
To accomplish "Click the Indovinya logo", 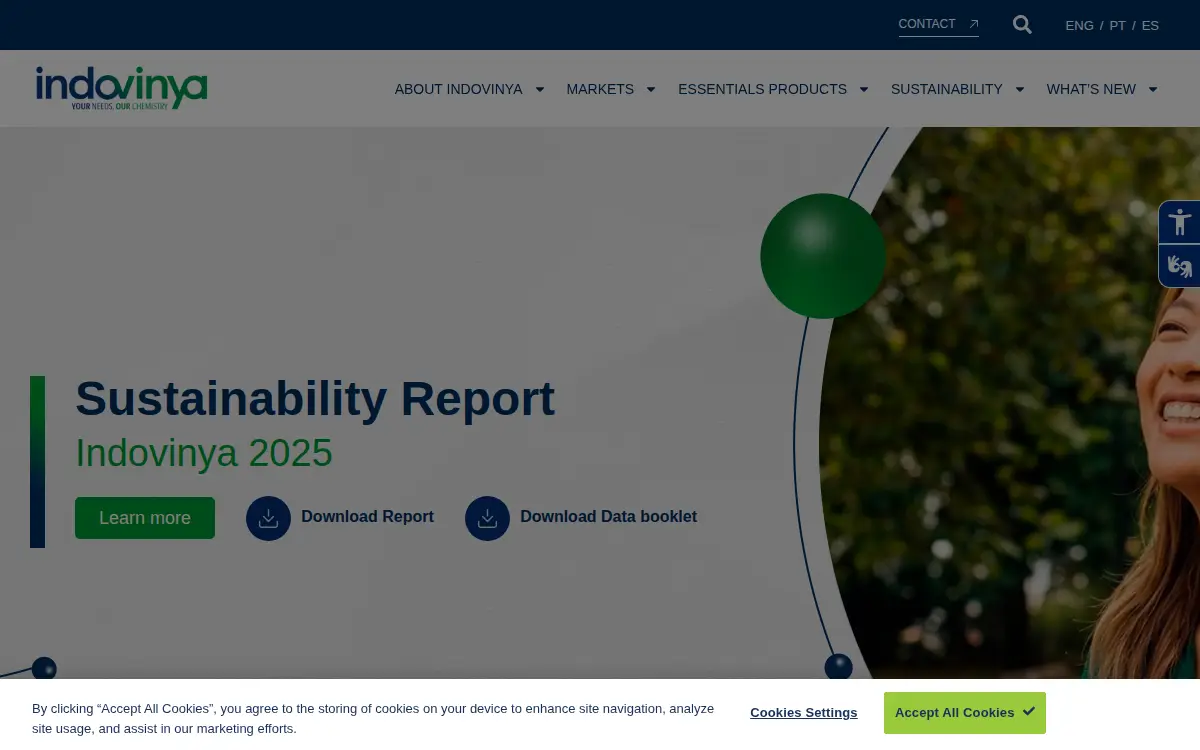I will point(121,88).
